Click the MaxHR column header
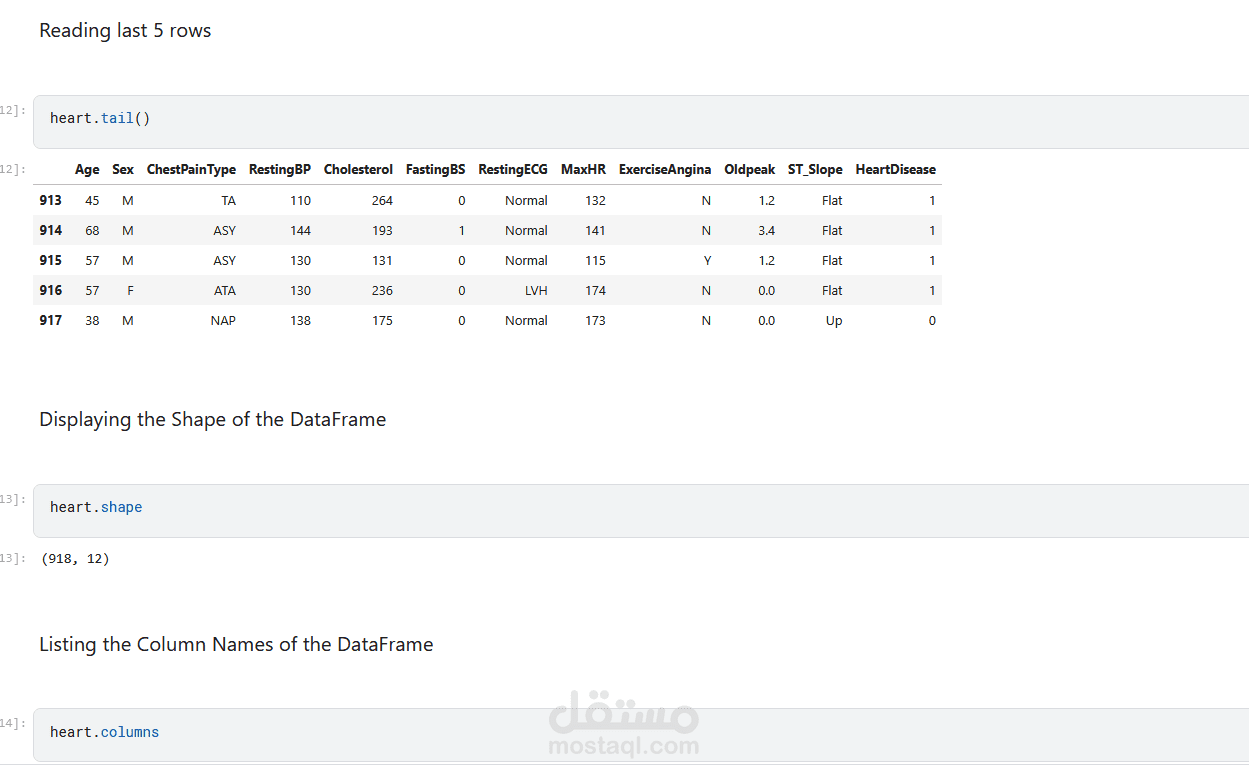This screenshot has width=1249, height=774. (x=583, y=170)
